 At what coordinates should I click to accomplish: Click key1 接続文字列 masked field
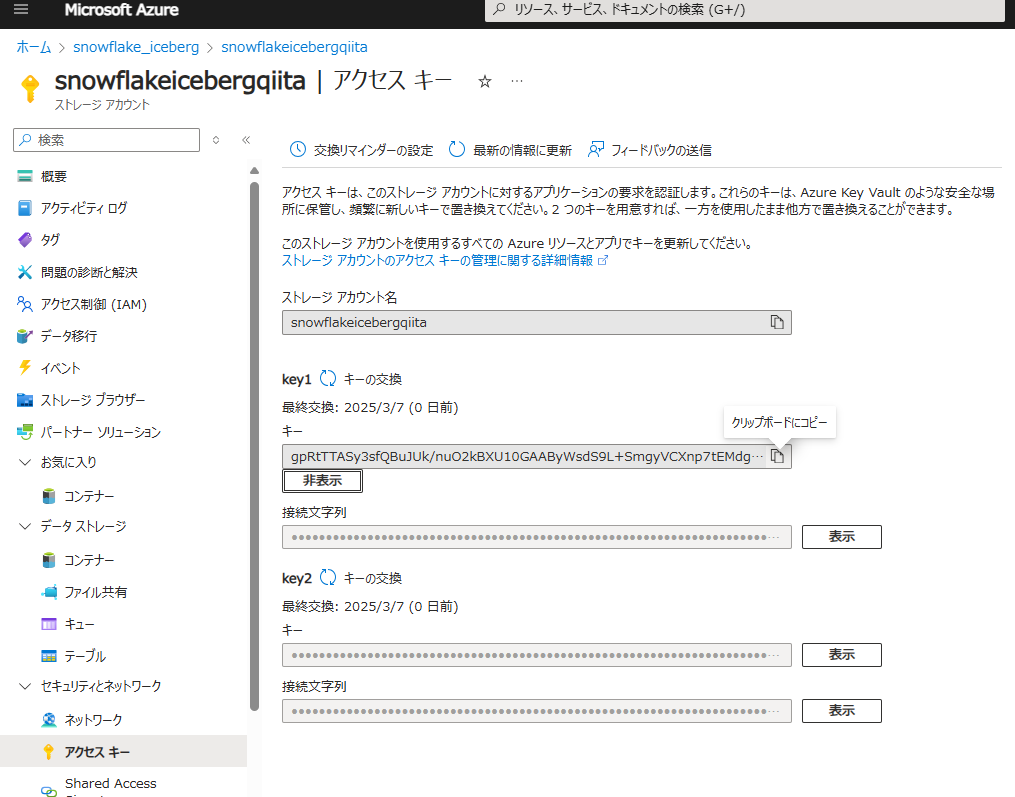pos(537,537)
